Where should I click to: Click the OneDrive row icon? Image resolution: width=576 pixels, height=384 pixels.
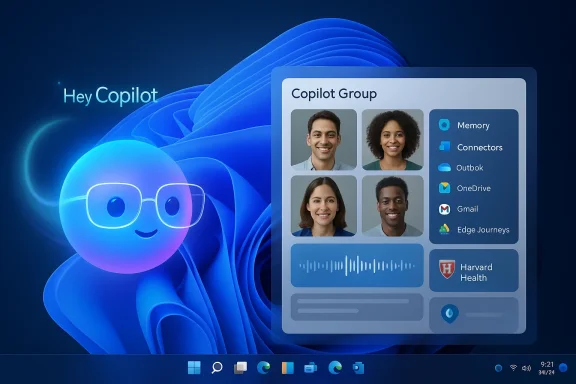click(444, 188)
